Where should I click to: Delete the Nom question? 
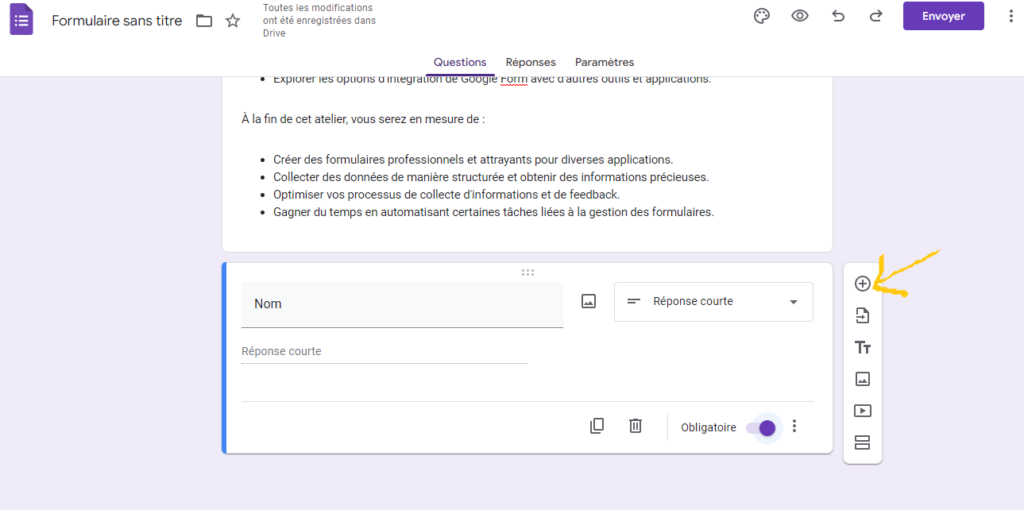coord(635,426)
